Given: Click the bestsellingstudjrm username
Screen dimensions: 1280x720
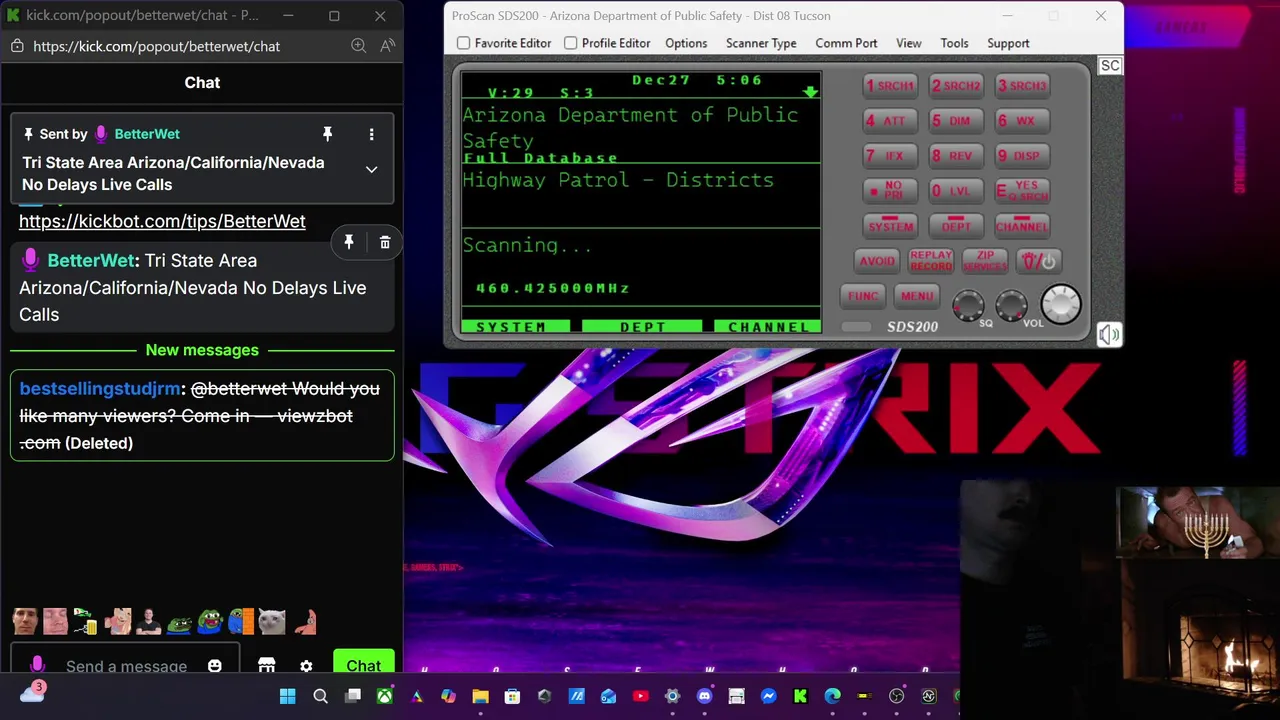Looking at the screenshot, I should tap(100, 389).
